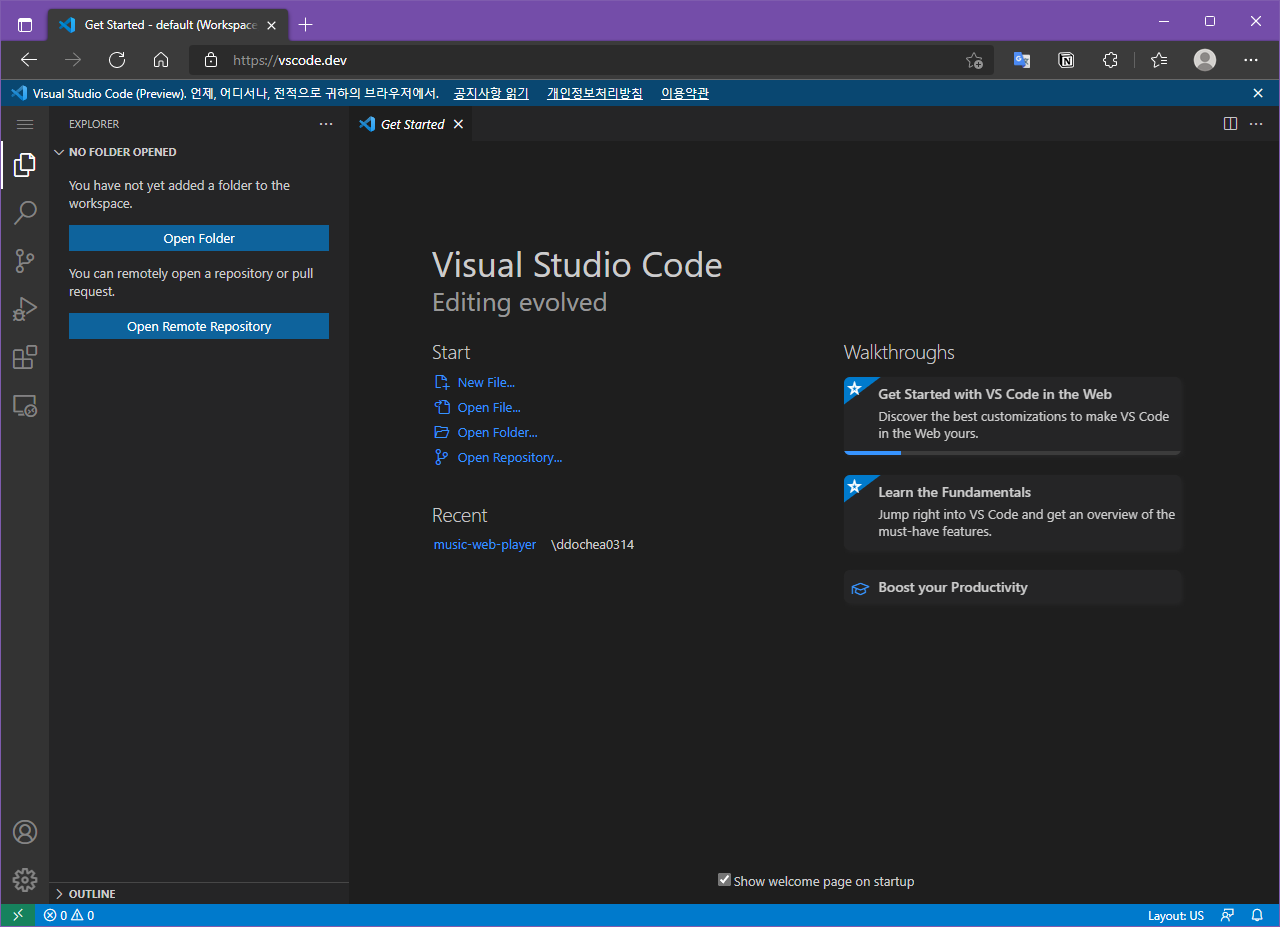Viewport: 1280px width, 927px height.
Task: Refresh the browser page
Action: [117, 60]
